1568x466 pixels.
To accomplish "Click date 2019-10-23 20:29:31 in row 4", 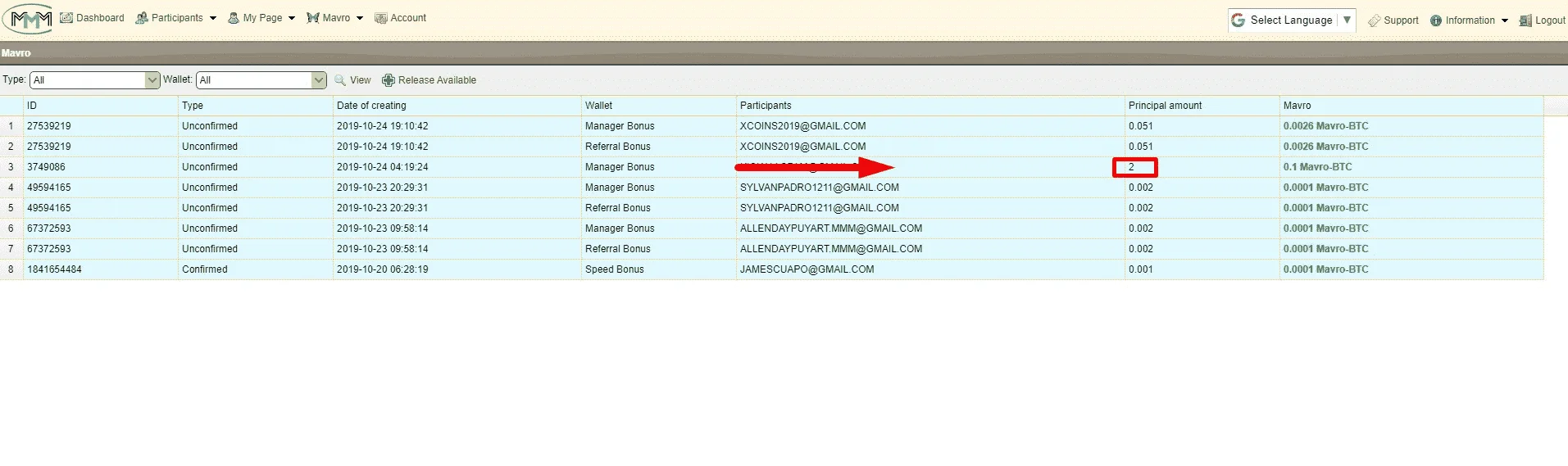I will [x=382, y=188].
